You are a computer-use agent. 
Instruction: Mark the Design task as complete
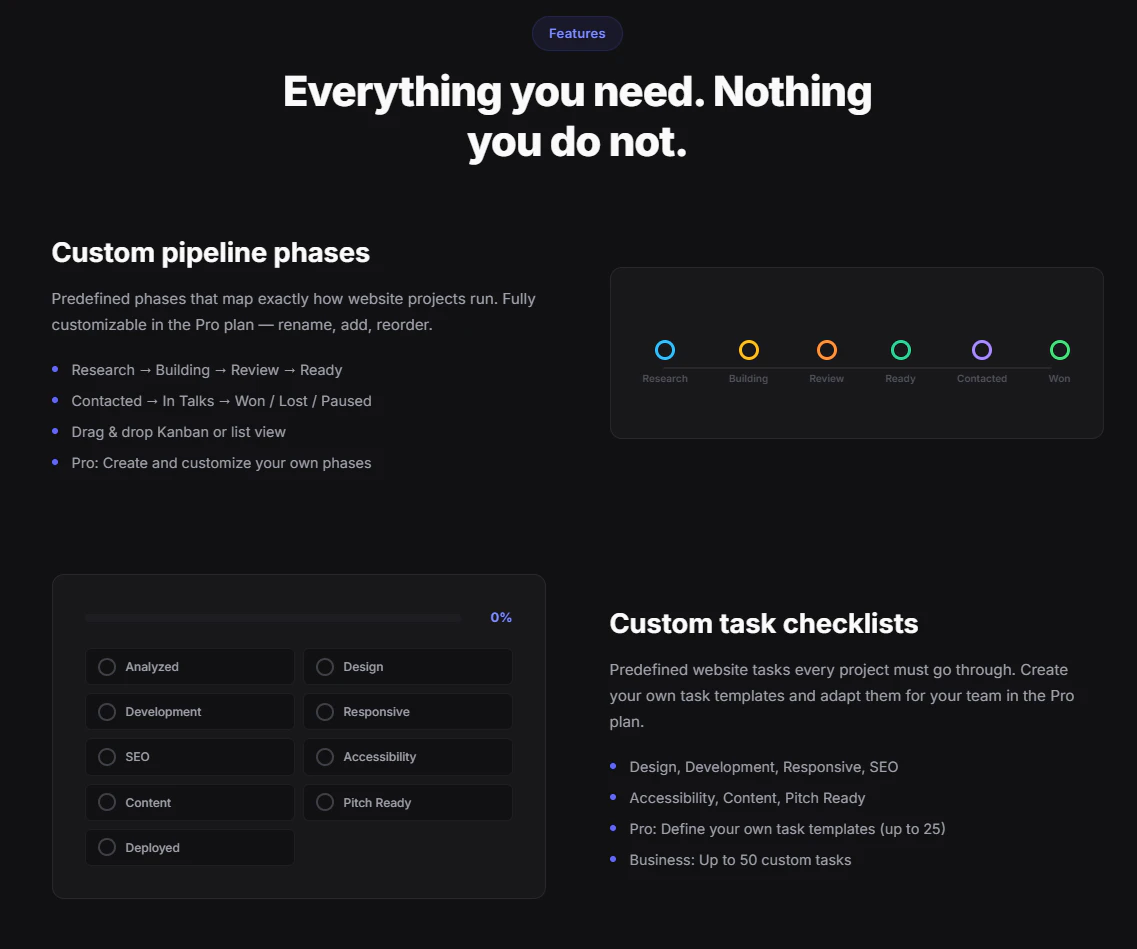(x=324, y=666)
